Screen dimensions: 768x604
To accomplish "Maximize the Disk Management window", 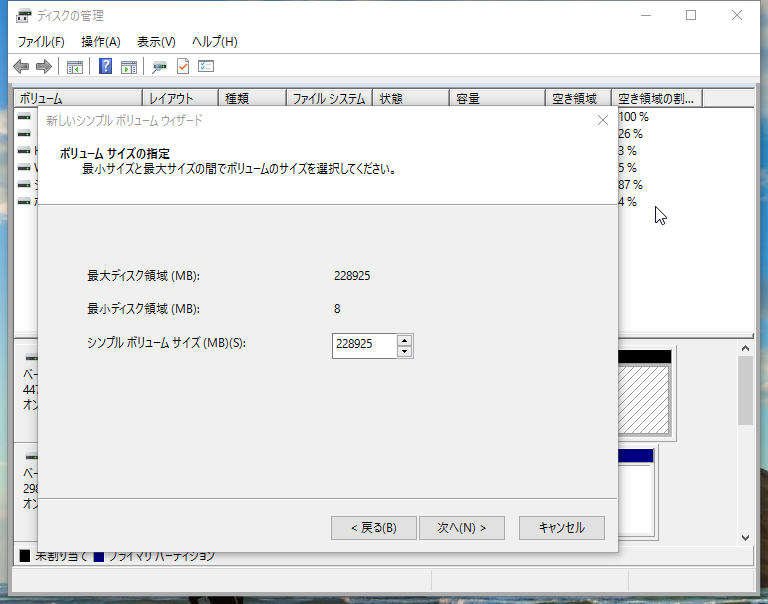I will (691, 16).
